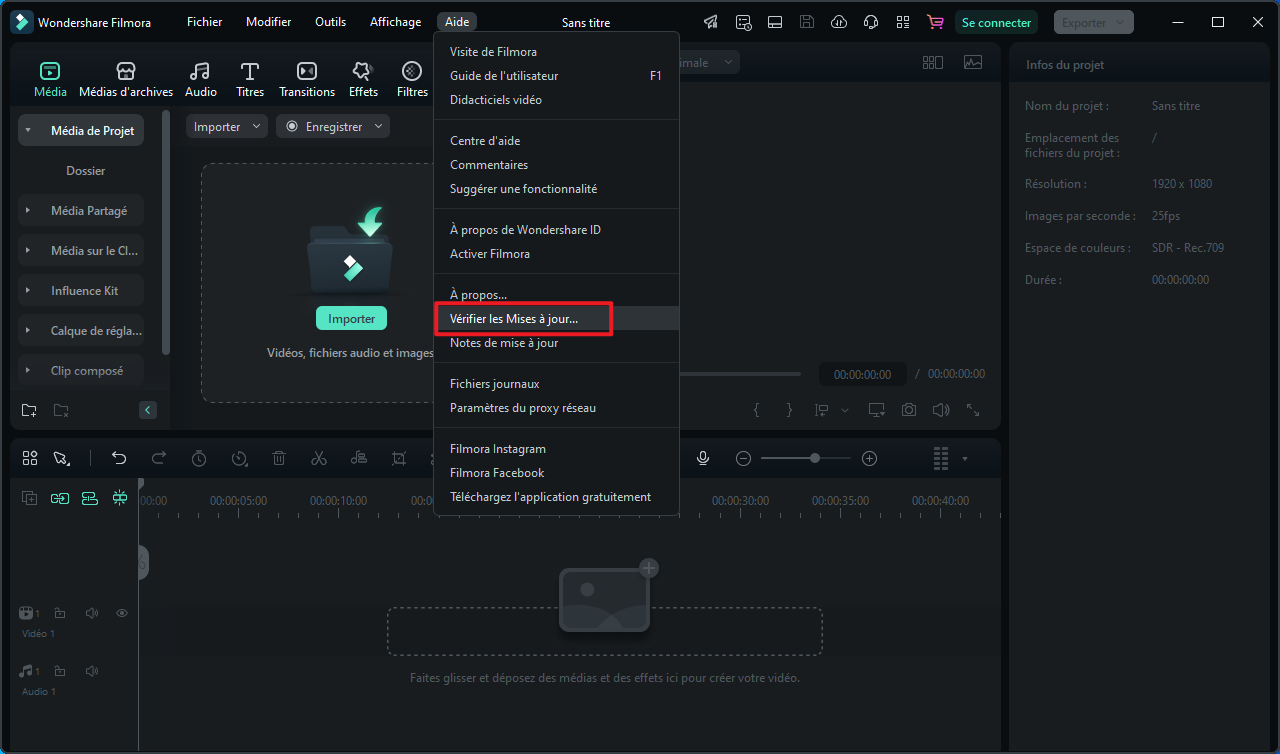
Task: Open the Modifier menu
Action: [269, 22]
